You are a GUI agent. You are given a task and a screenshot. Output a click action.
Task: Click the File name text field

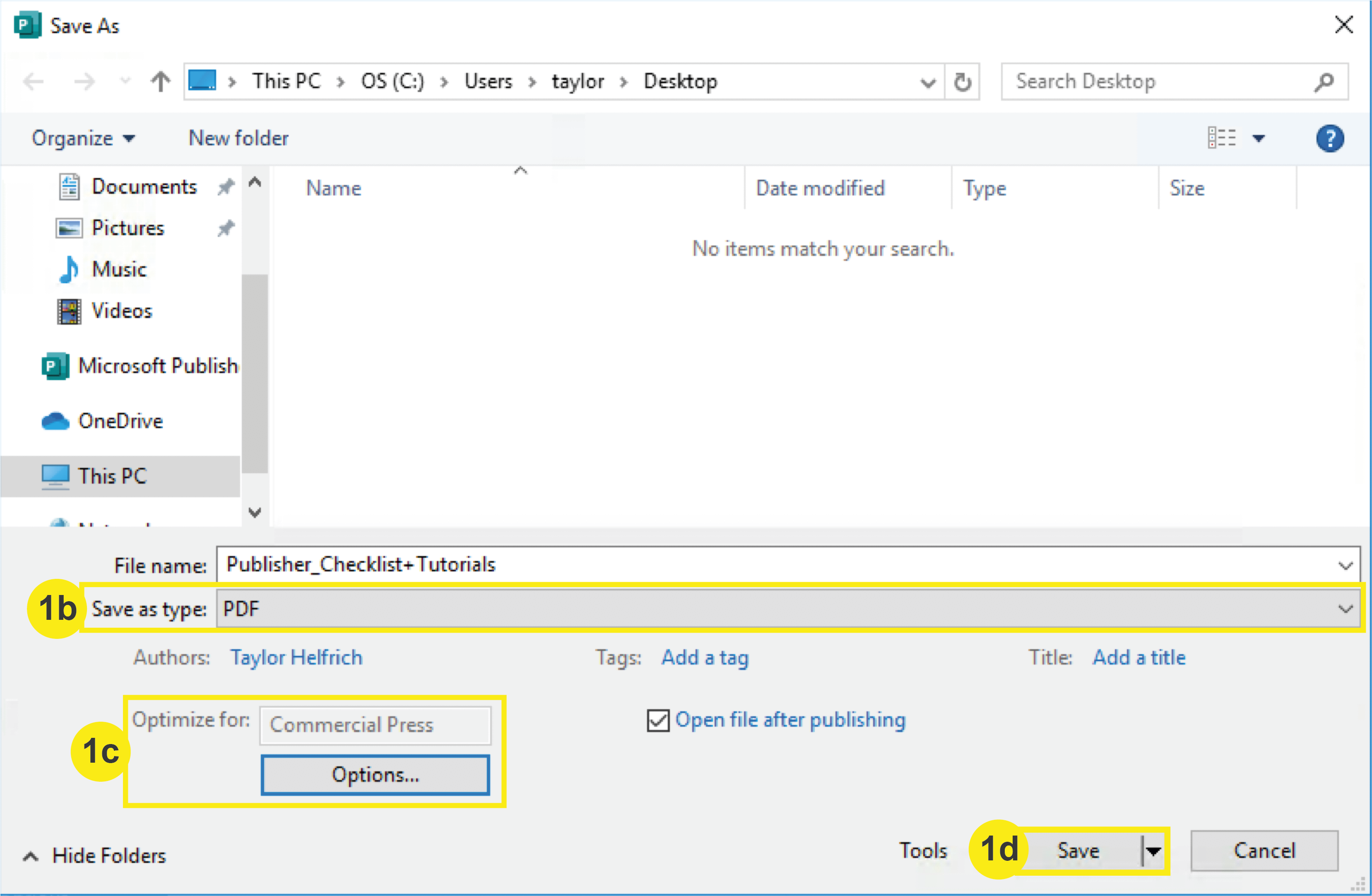click(x=788, y=565)
